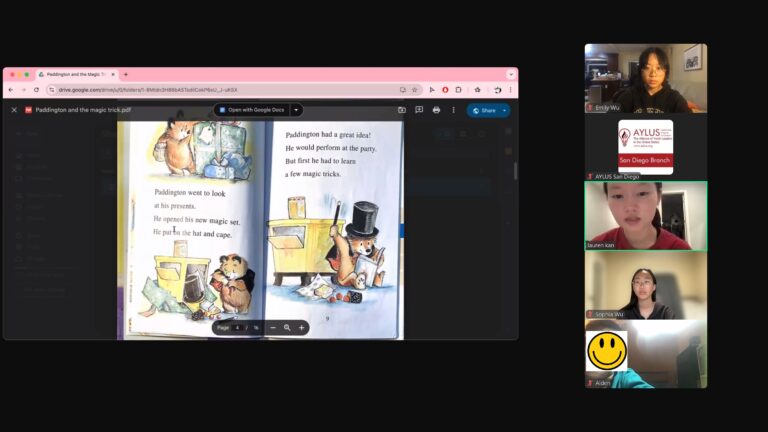Click the magnifier reset zoom icon
Screen dimensions: 768x432
pos(287,328)
